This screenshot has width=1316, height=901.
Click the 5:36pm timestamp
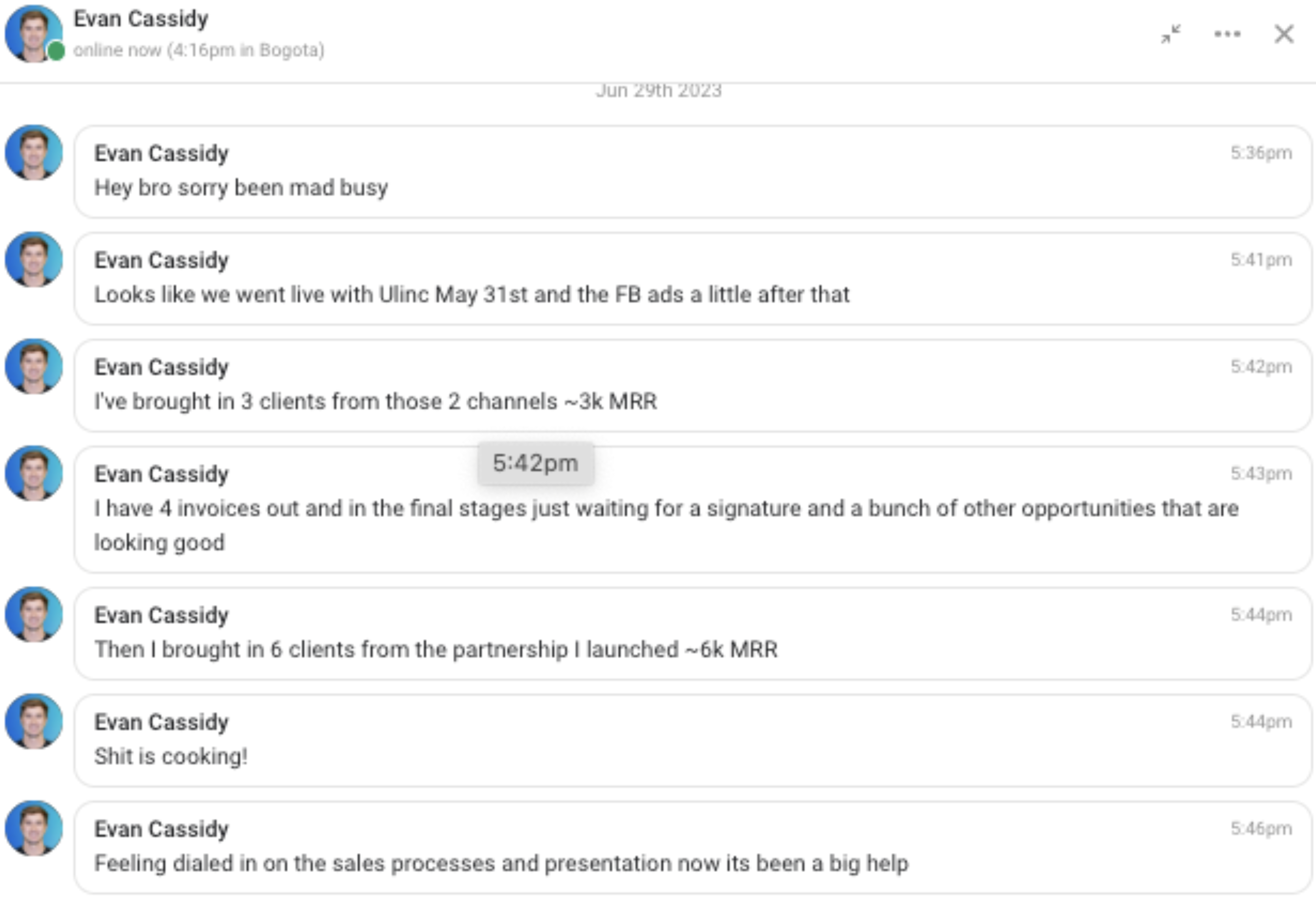[x=1261, y=153]
